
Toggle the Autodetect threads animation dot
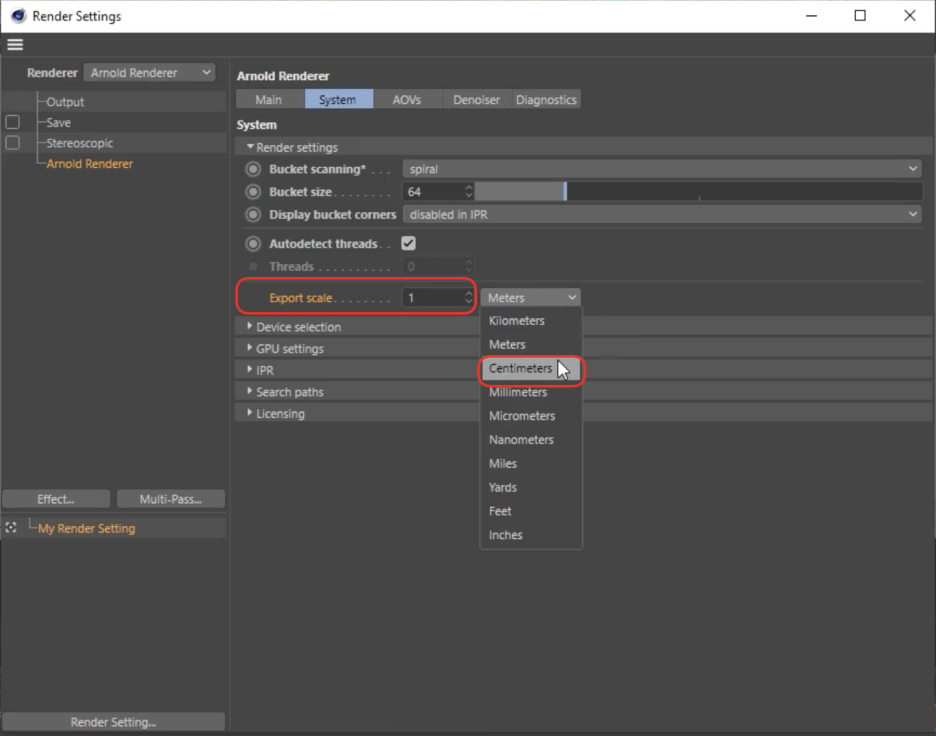tap(253, 244)
